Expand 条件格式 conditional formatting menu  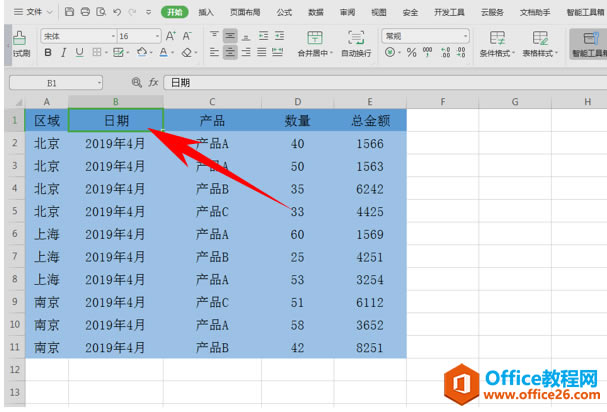[x=513, y=53]
